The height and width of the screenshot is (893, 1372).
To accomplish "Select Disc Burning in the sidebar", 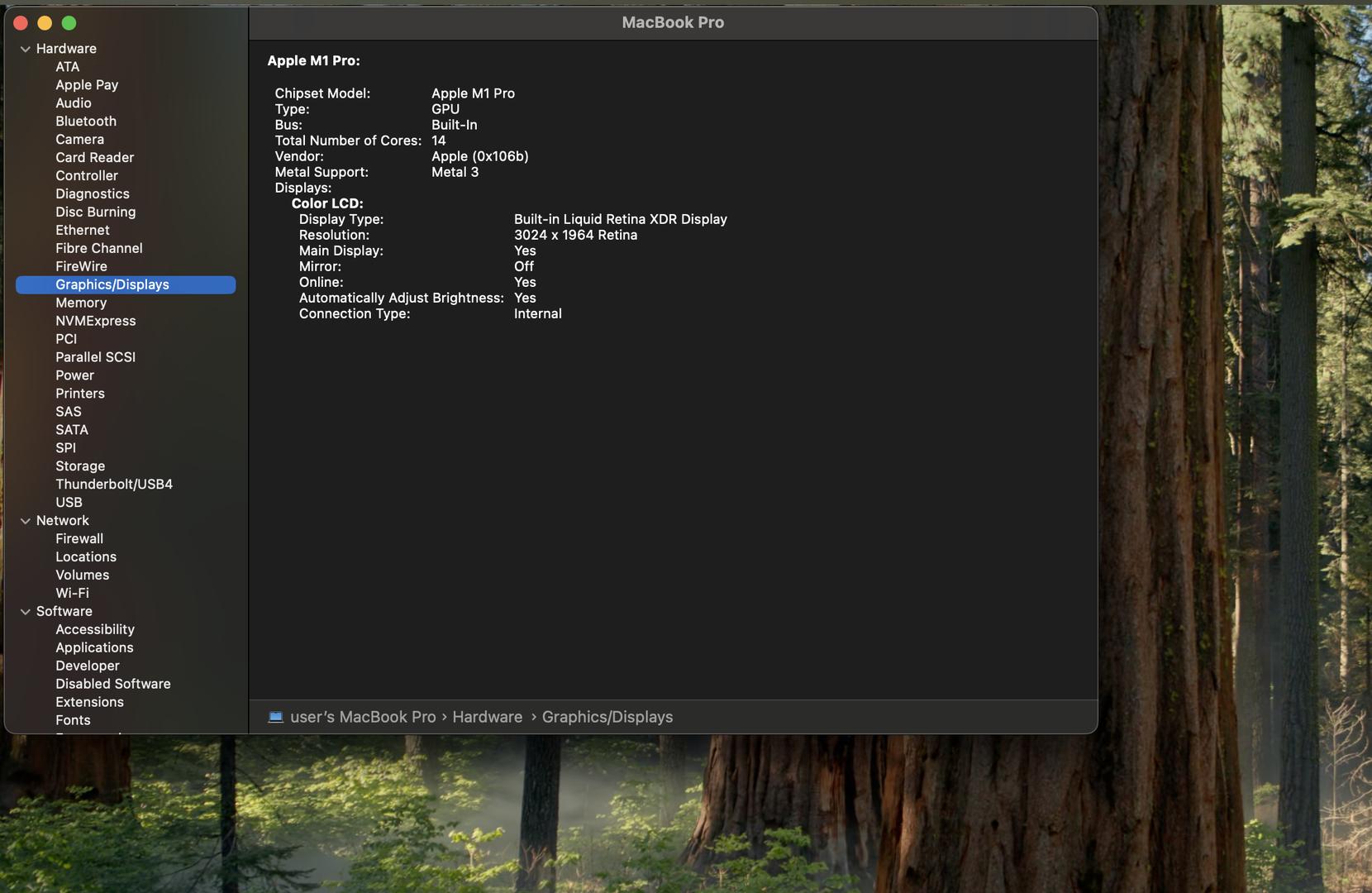I will click(x=95, y=213).
